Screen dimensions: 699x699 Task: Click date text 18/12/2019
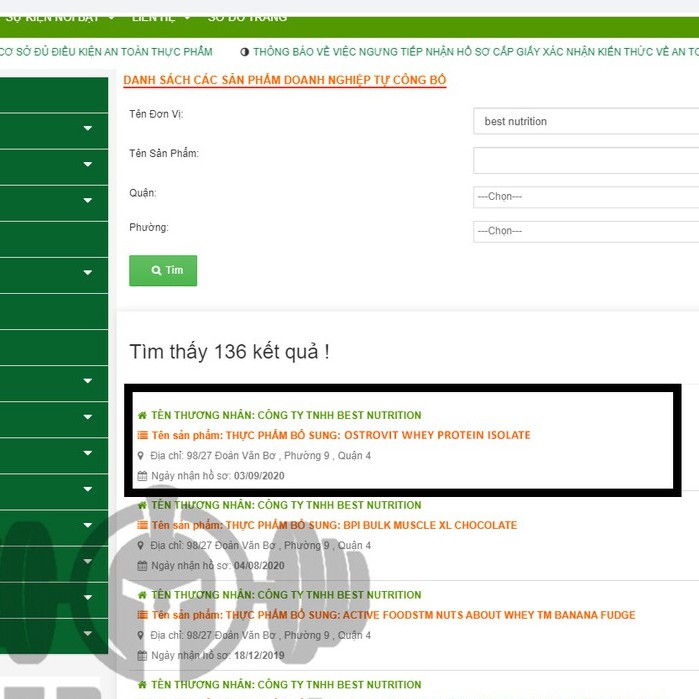(x=259, y=656)
